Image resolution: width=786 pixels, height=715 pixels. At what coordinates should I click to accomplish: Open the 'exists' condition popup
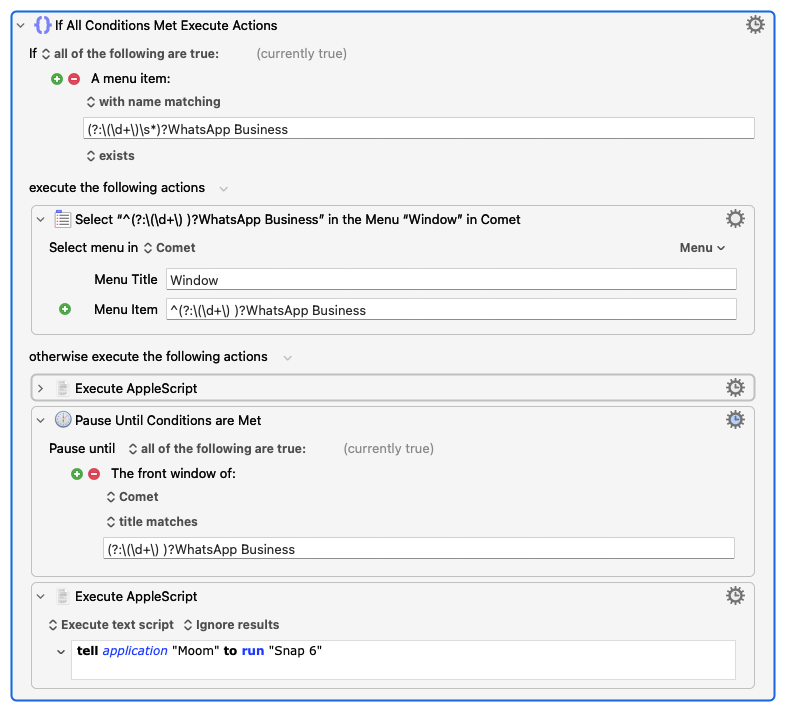click(x=110, y=155)
